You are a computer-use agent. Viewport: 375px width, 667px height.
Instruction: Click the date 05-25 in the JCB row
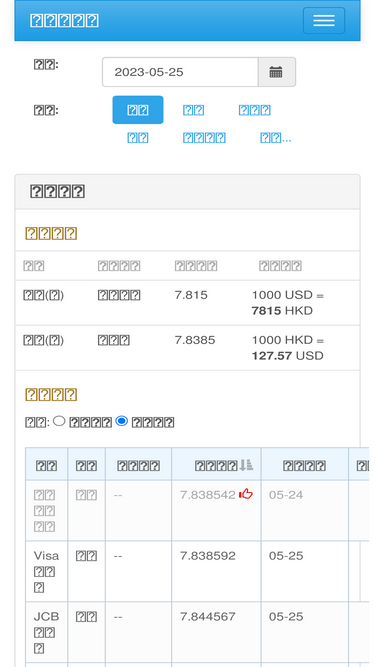(x=286, y=616)
